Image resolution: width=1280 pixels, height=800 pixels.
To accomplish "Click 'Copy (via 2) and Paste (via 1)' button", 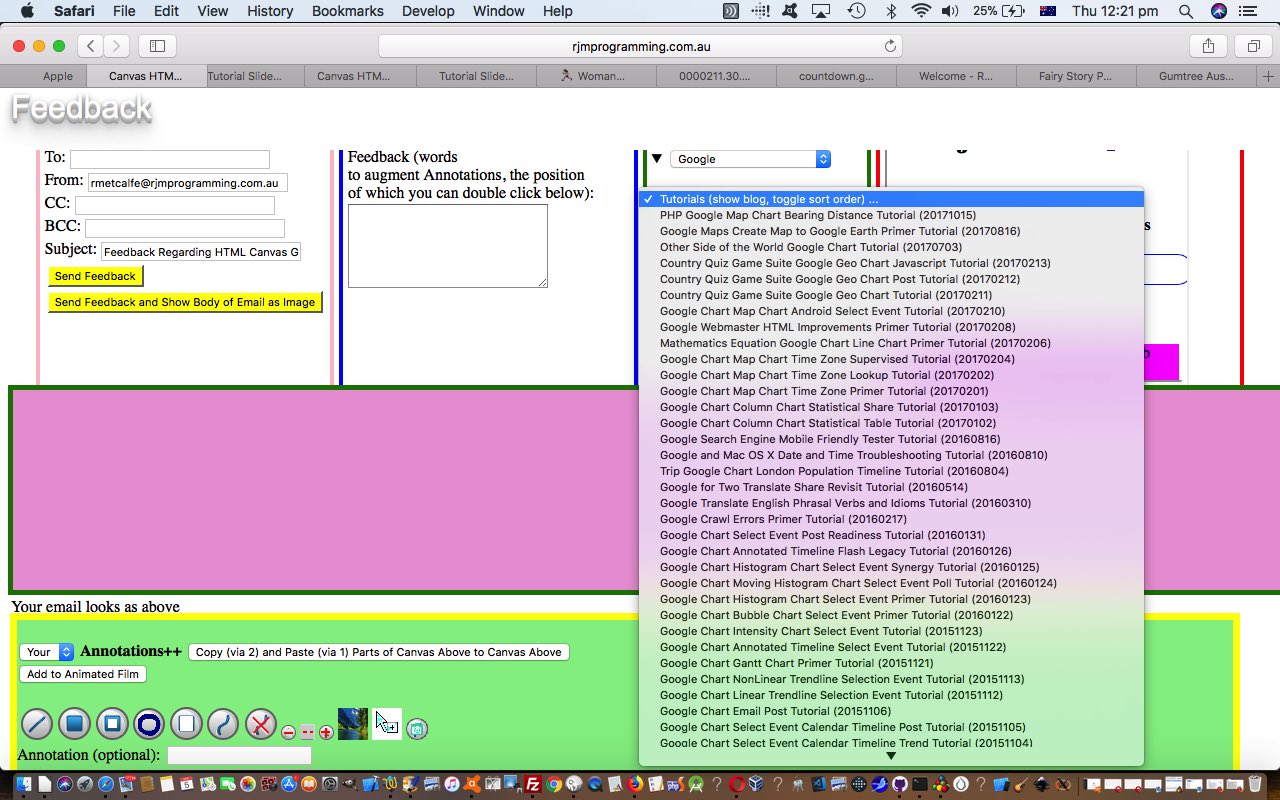I will click(378, 652).
